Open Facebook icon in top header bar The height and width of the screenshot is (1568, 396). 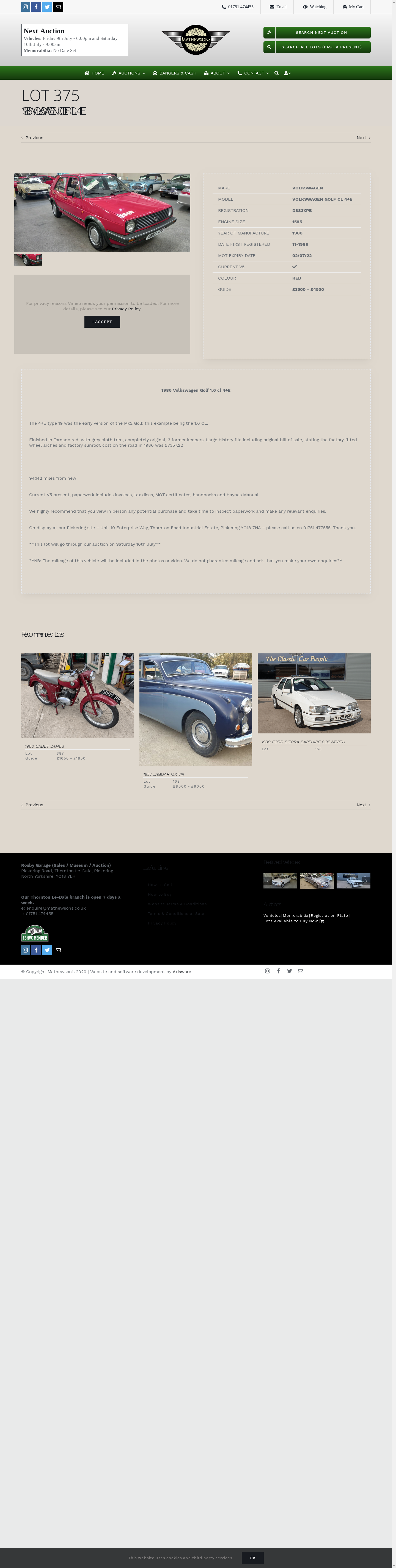[37, 7]
